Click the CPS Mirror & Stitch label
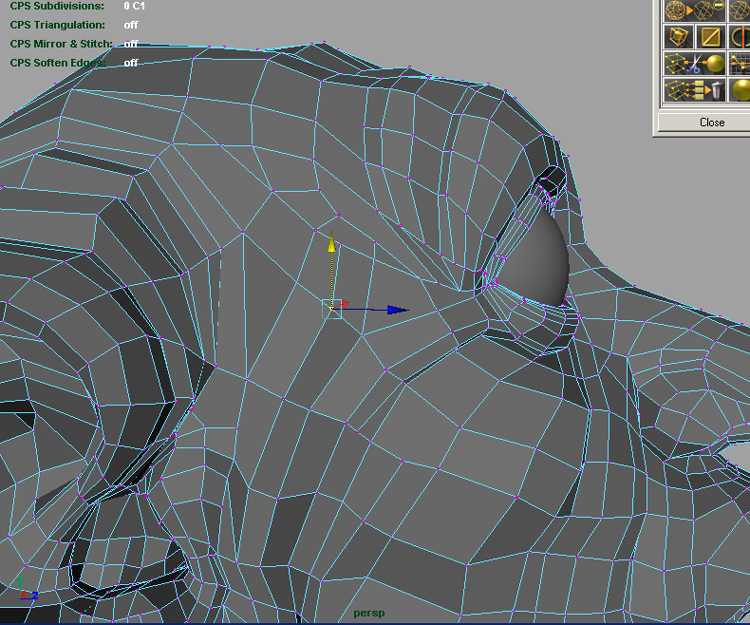750x625 pixels. [x=60, y=44]
